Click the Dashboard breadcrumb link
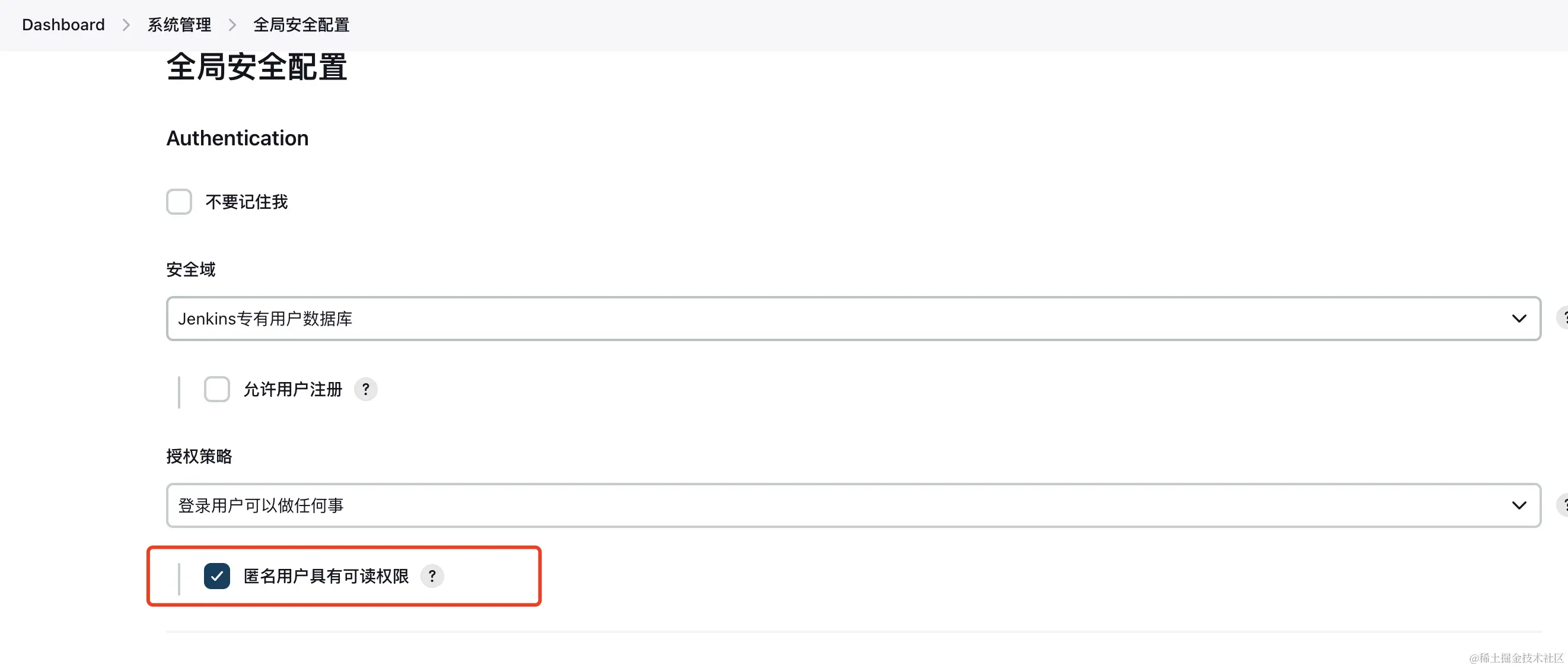 click(x=63, y=25)
